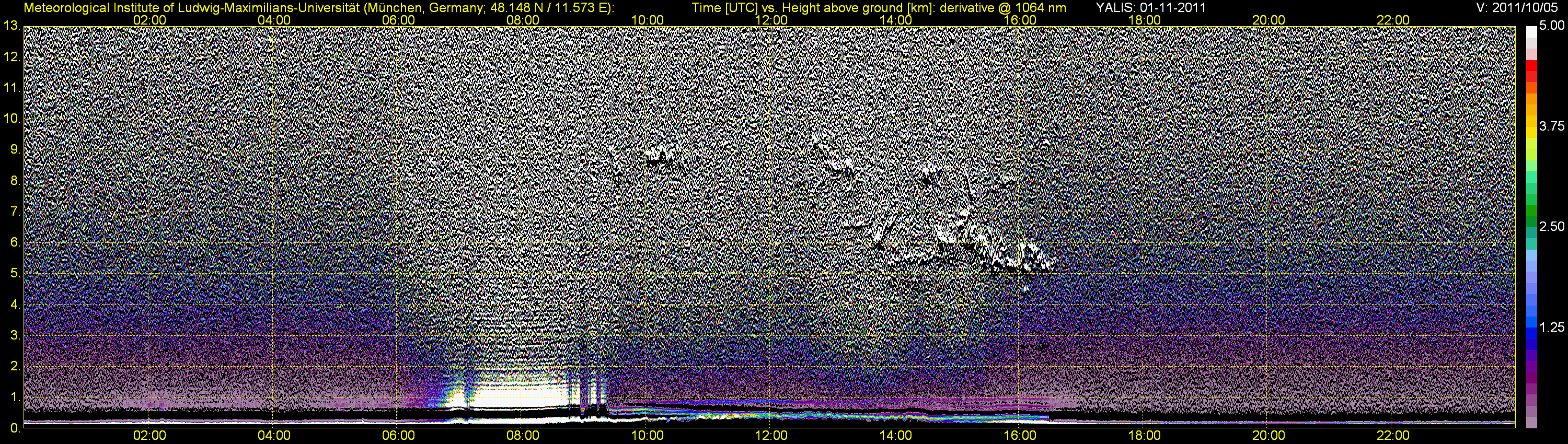1568x444 pixels.
Task: Click the 02:00 label on the top time axis
Action: [149, 20]
